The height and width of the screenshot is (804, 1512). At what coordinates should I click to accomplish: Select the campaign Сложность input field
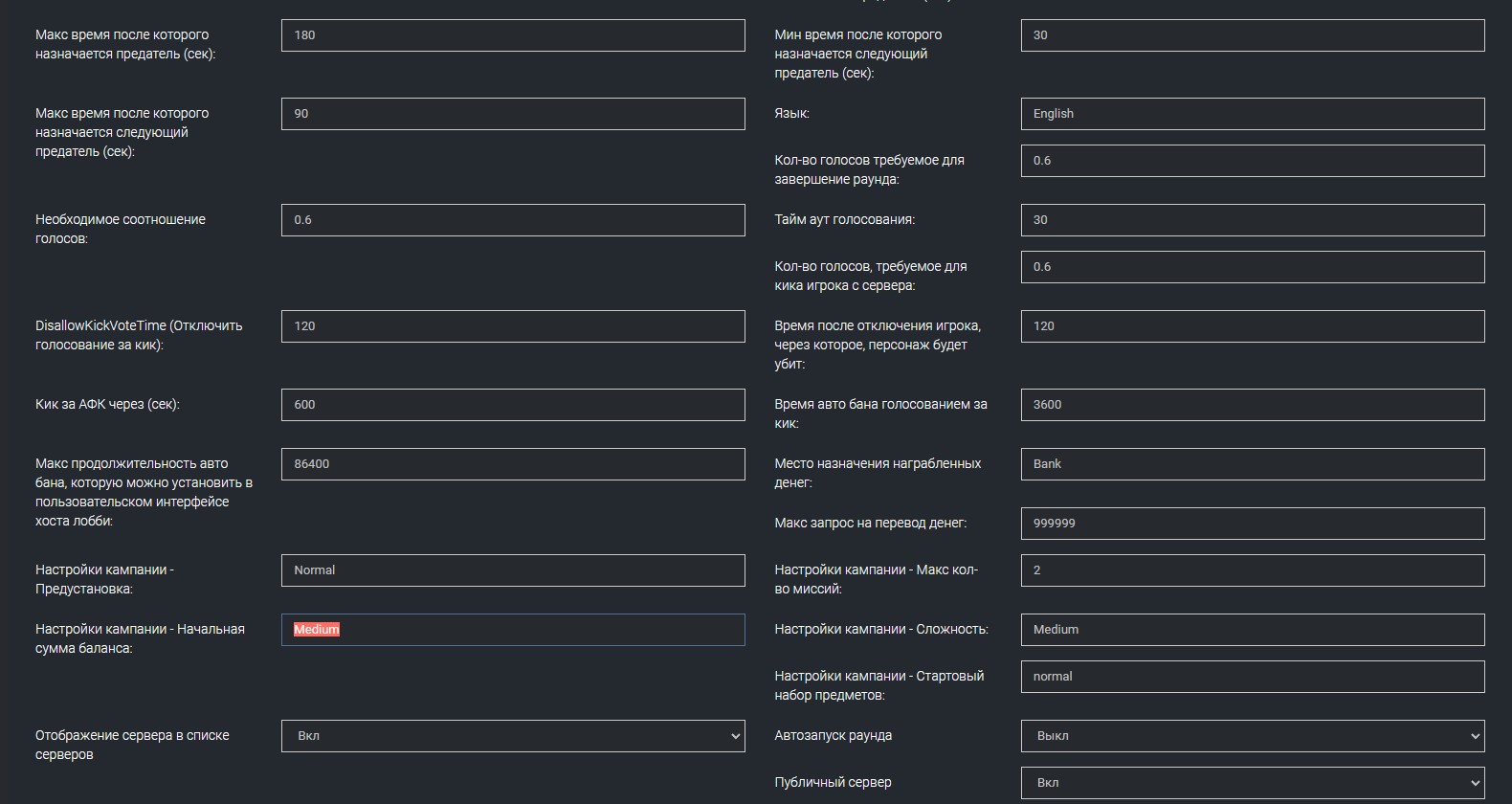[1252, 630]
